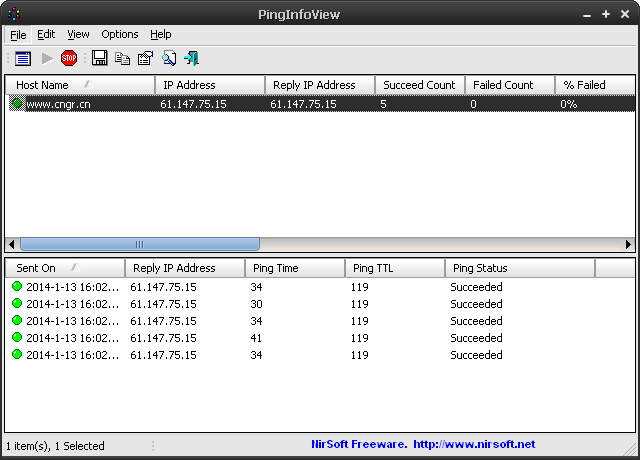
Task: Click the horizontal scrollbar thumb
Action: (140, 244)
